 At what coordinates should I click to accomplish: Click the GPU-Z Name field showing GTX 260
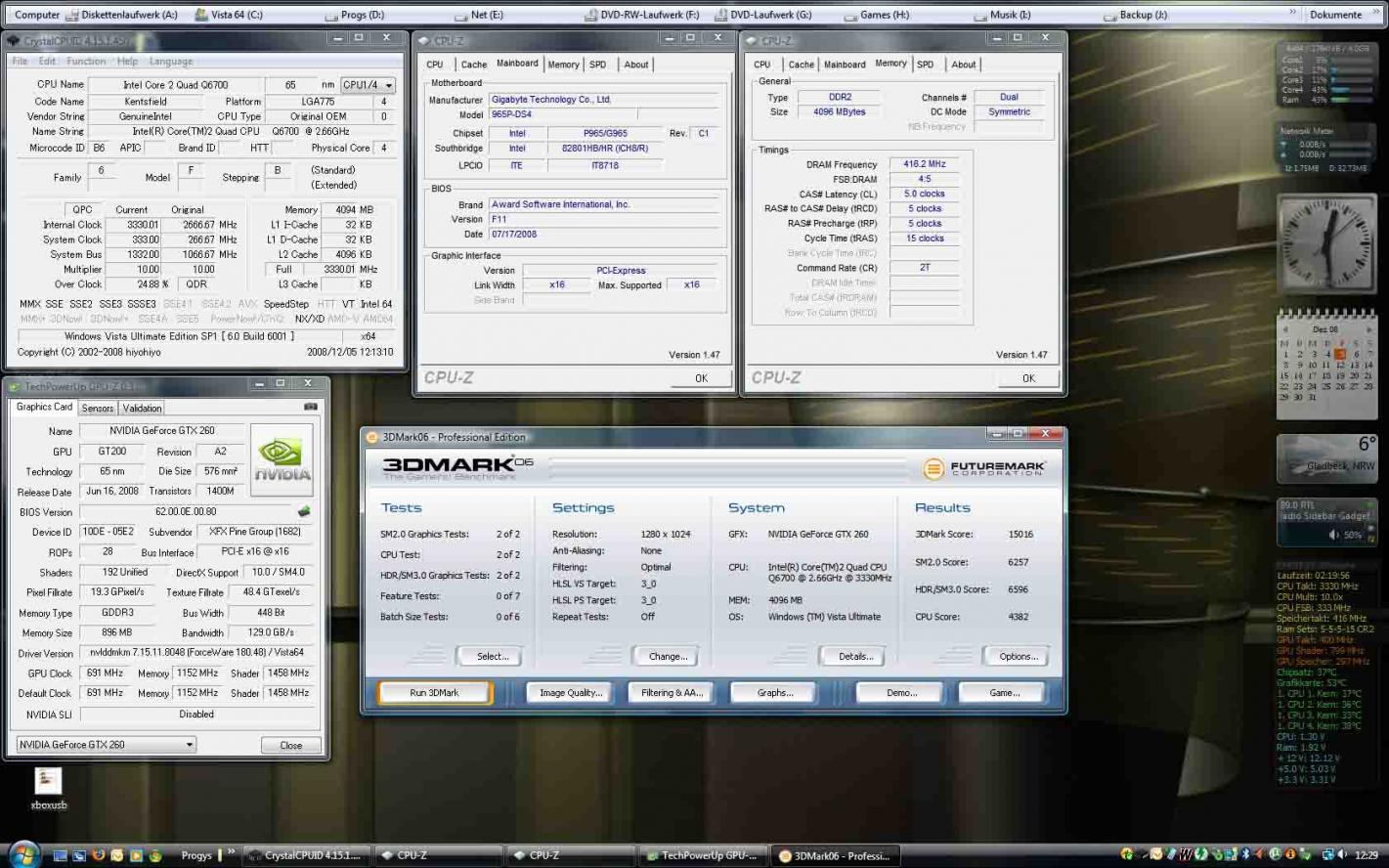point(163,430)
